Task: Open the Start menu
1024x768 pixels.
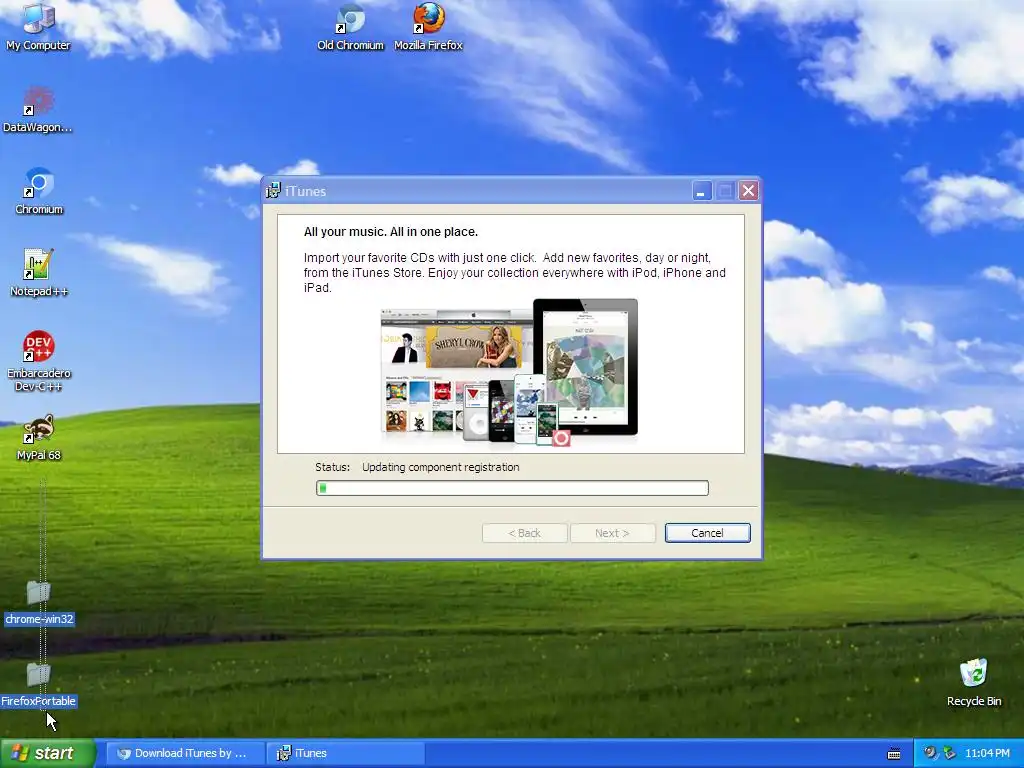Action: pyautogui.click(x=48, y=753)
